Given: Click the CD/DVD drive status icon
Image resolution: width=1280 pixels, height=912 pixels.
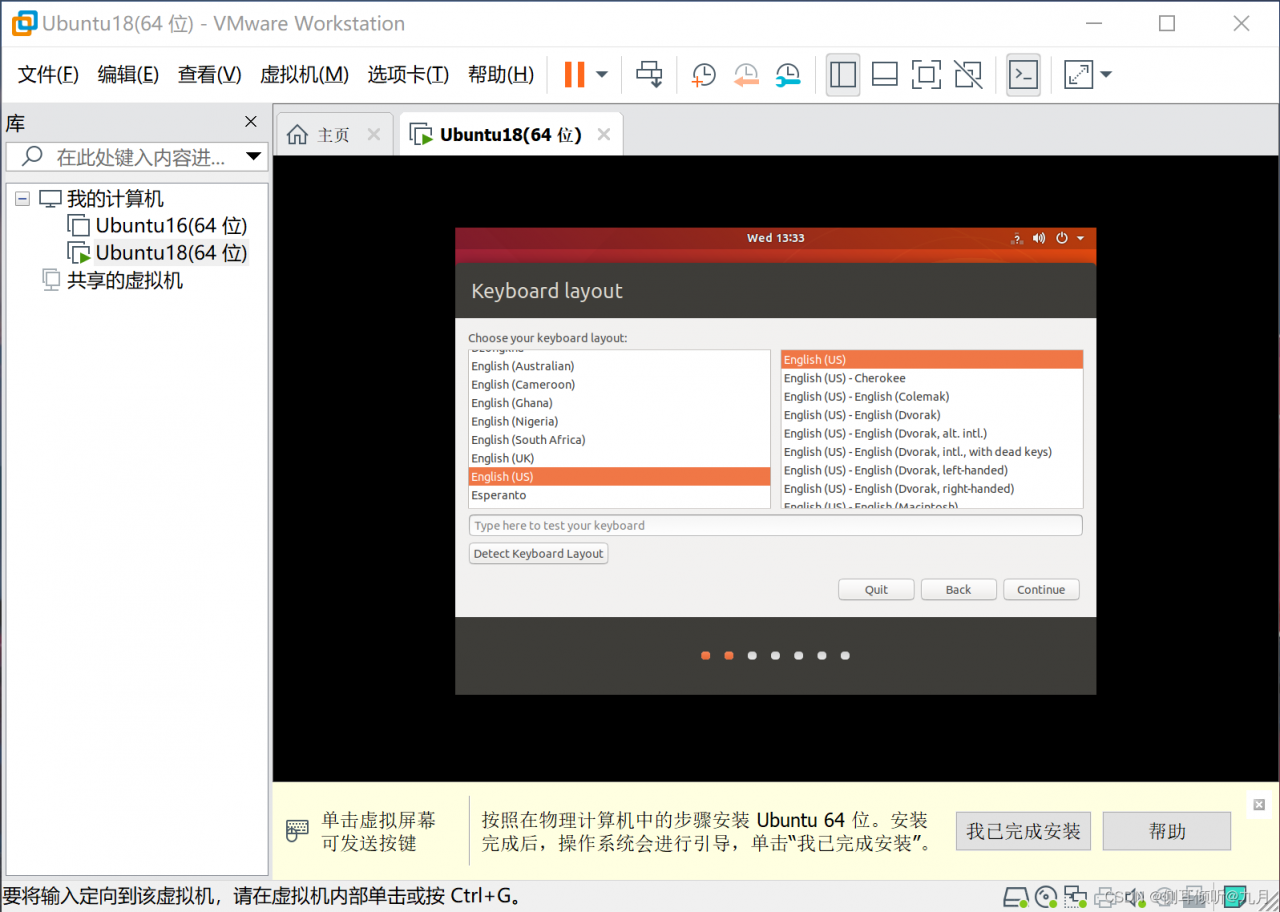Looking at the screenshot, I should point(1046,896).
